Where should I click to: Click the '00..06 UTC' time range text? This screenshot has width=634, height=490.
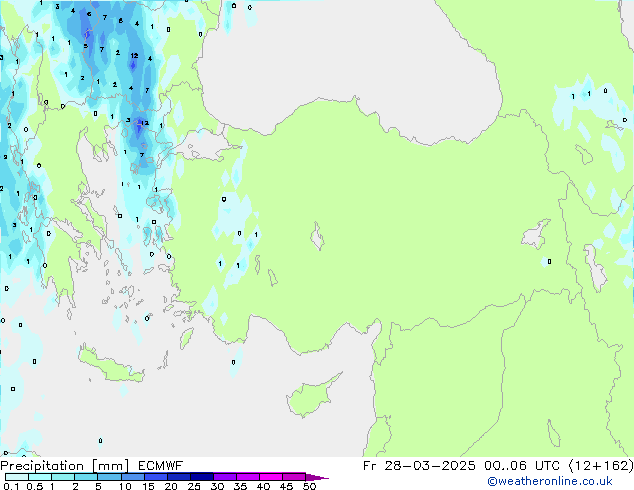click(x=522, y=466)
